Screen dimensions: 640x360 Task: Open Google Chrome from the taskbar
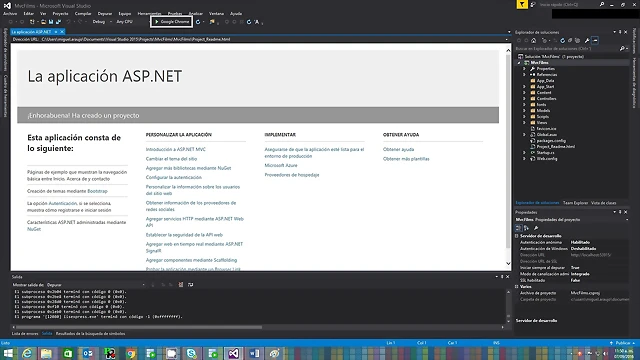[131, 353]
